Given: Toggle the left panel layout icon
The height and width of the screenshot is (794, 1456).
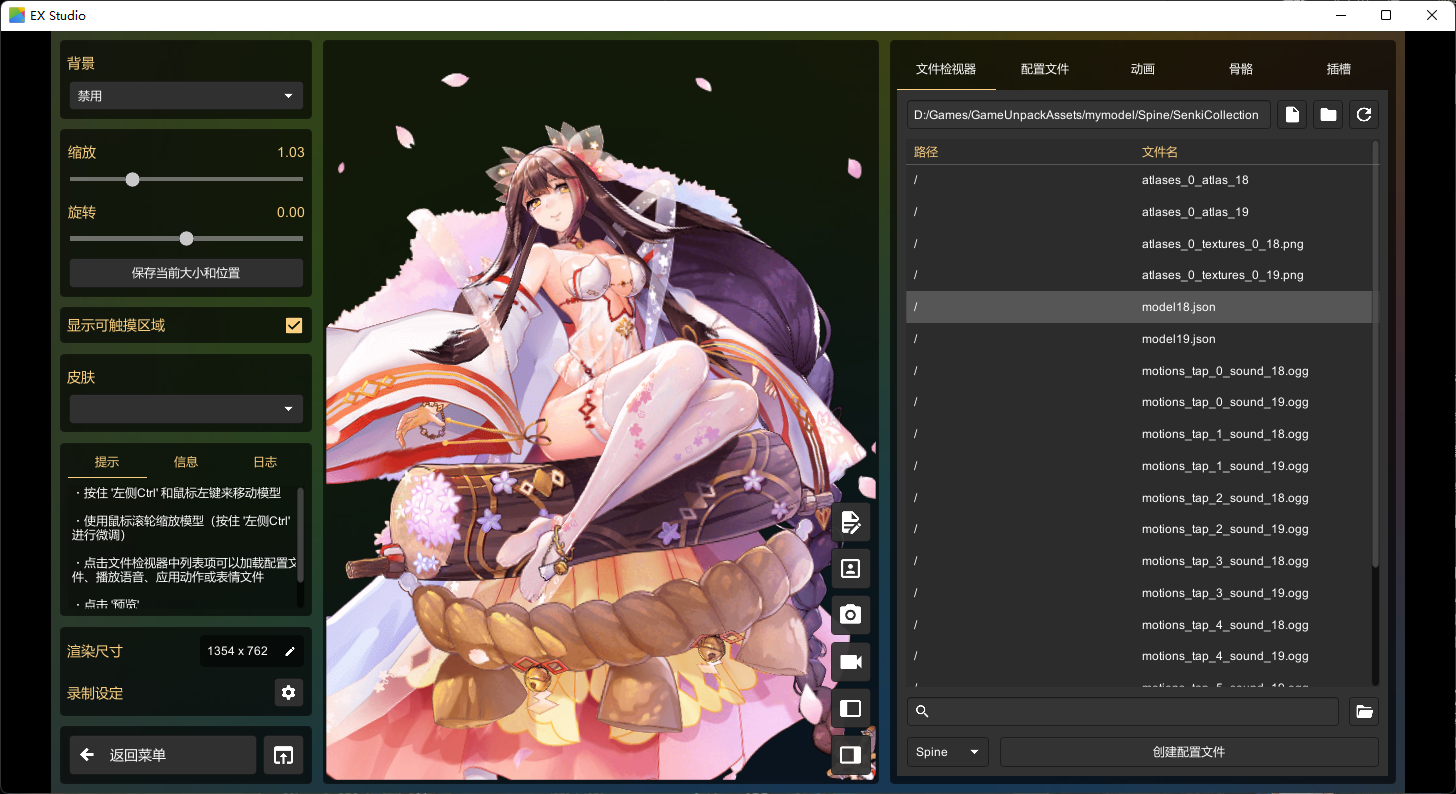Looking at the screenshot, I should [x=851, y=708].
